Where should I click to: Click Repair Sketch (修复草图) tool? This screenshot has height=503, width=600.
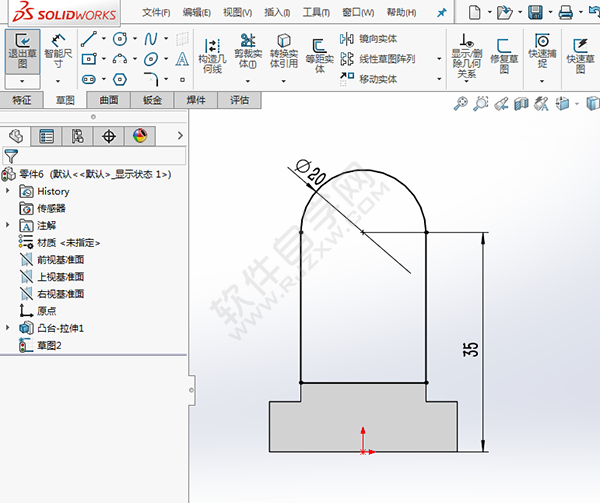pos(504,56)
